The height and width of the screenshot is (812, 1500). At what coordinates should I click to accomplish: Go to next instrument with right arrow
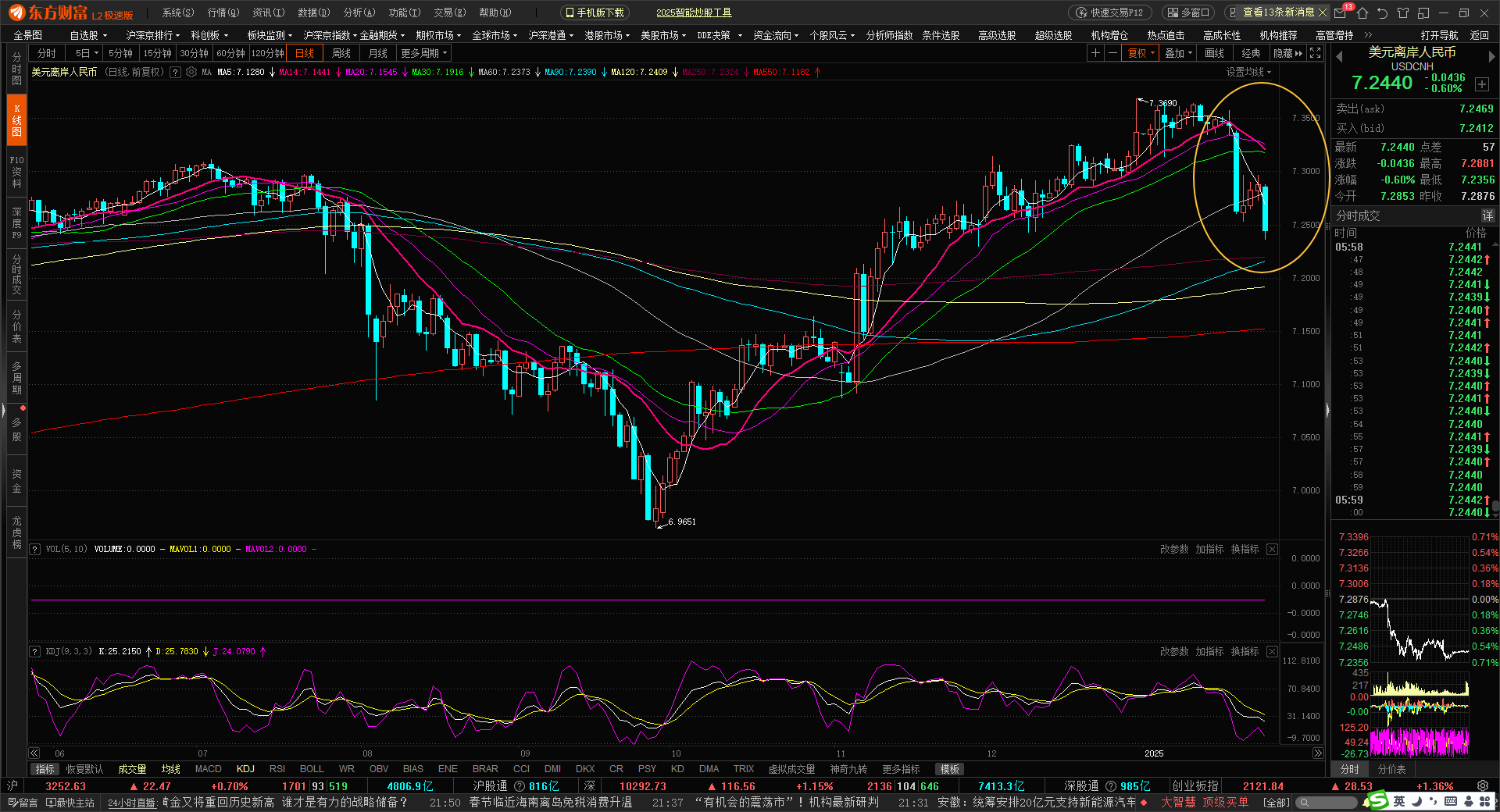1491,56
